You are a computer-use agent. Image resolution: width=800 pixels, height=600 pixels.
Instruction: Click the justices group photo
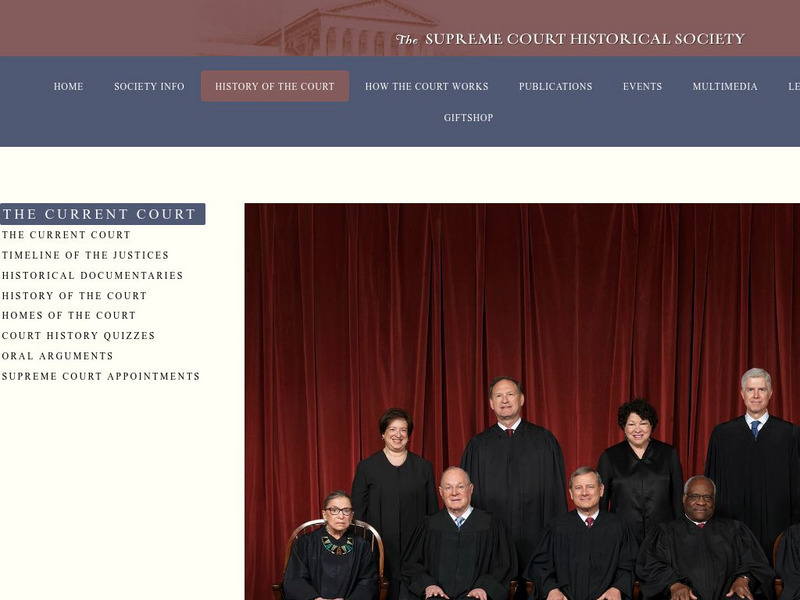pyautogui.click(x=522, y=402)
